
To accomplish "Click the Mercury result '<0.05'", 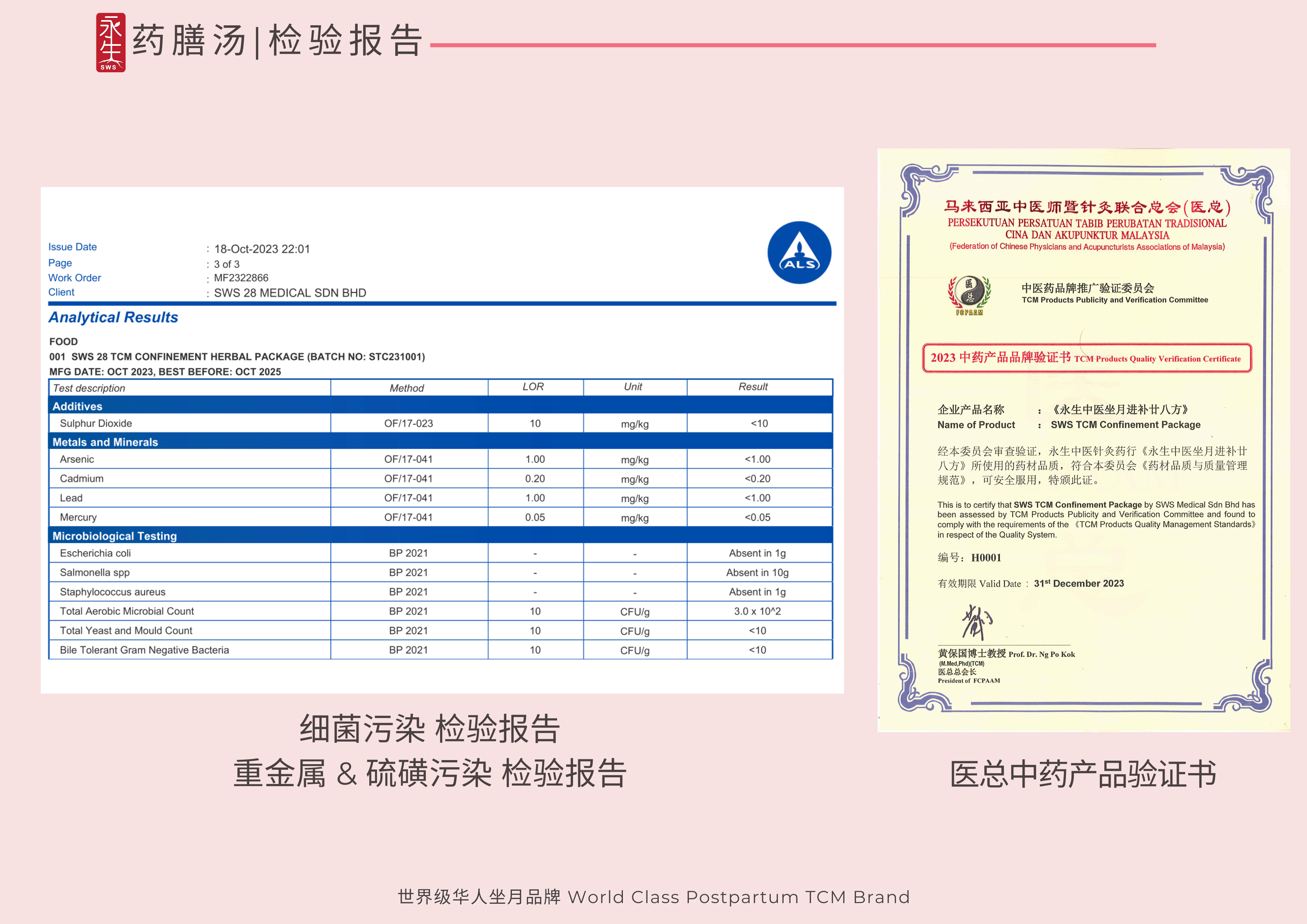I will 757,517.
